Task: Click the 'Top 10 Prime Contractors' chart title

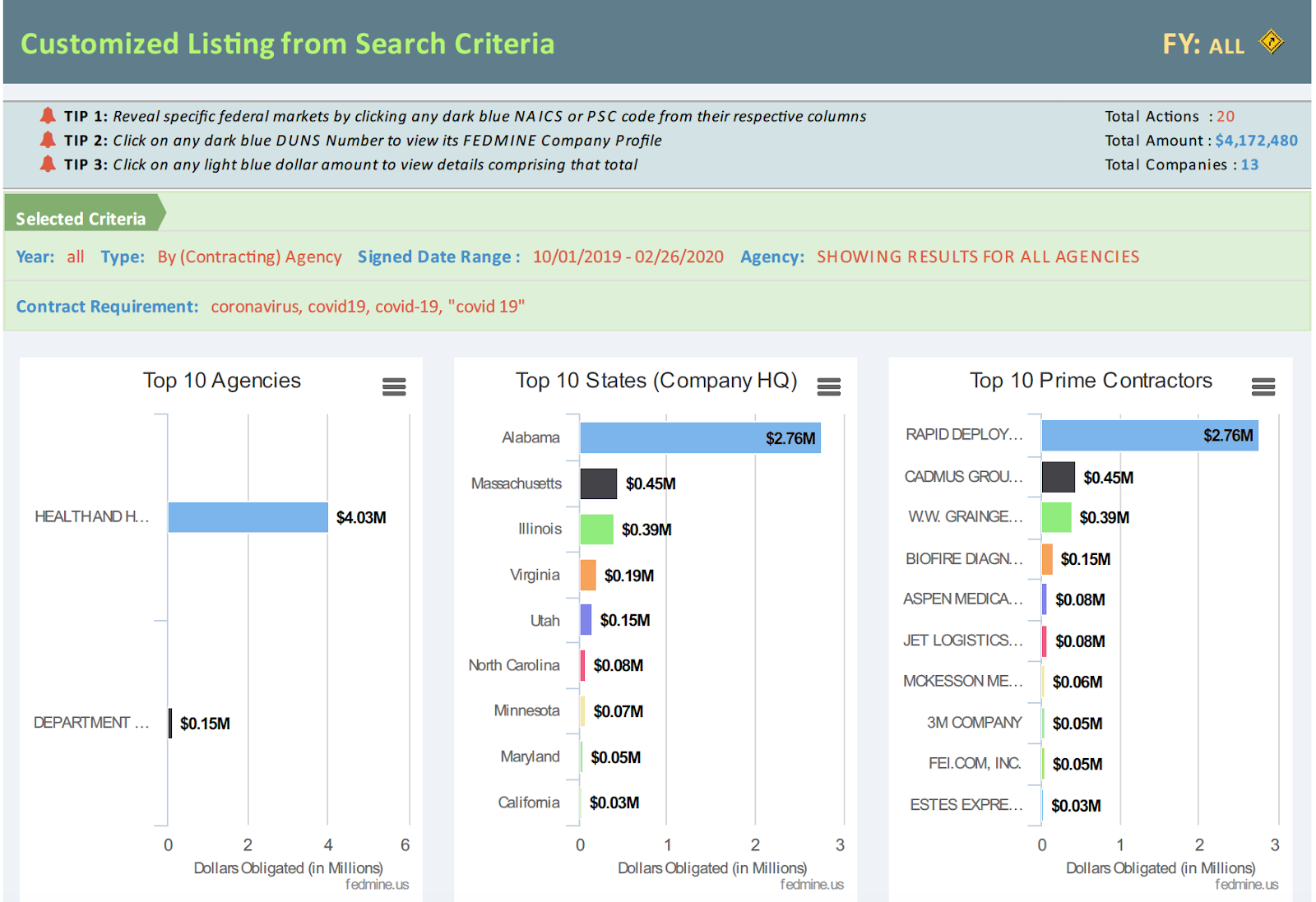Action: [1091, 381]
